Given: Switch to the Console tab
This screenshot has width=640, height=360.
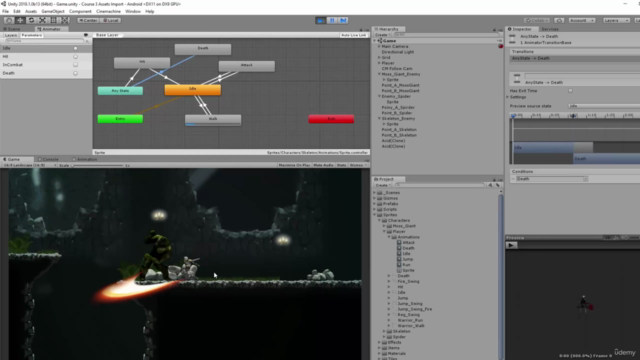Looking at the screenshot, I should click(x=49, y=159).
